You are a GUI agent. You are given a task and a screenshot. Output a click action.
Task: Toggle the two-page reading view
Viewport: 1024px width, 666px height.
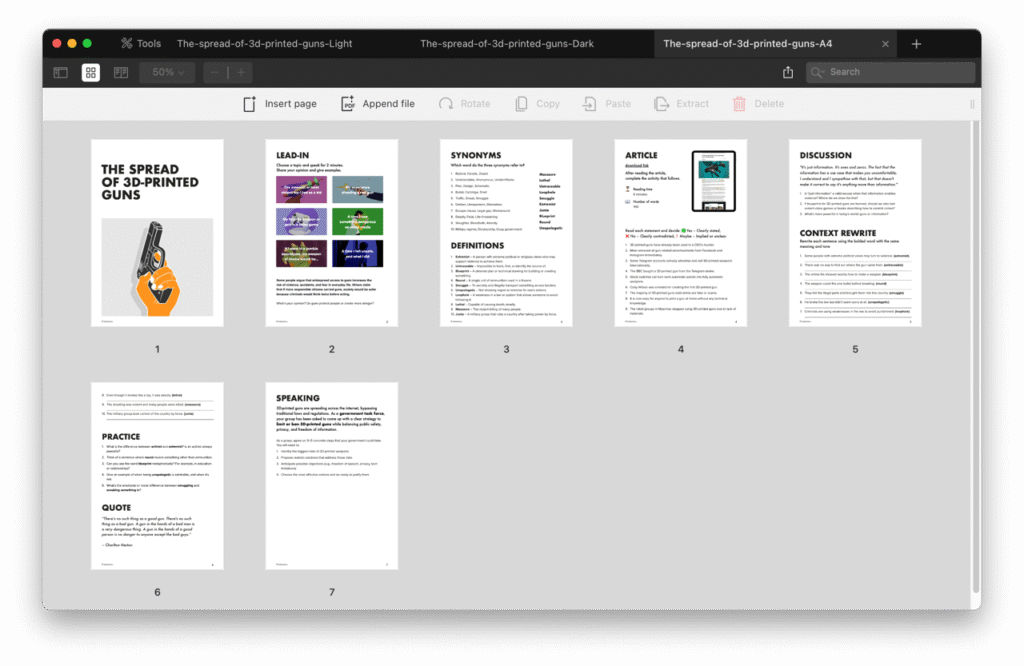(x=121, y=73)
